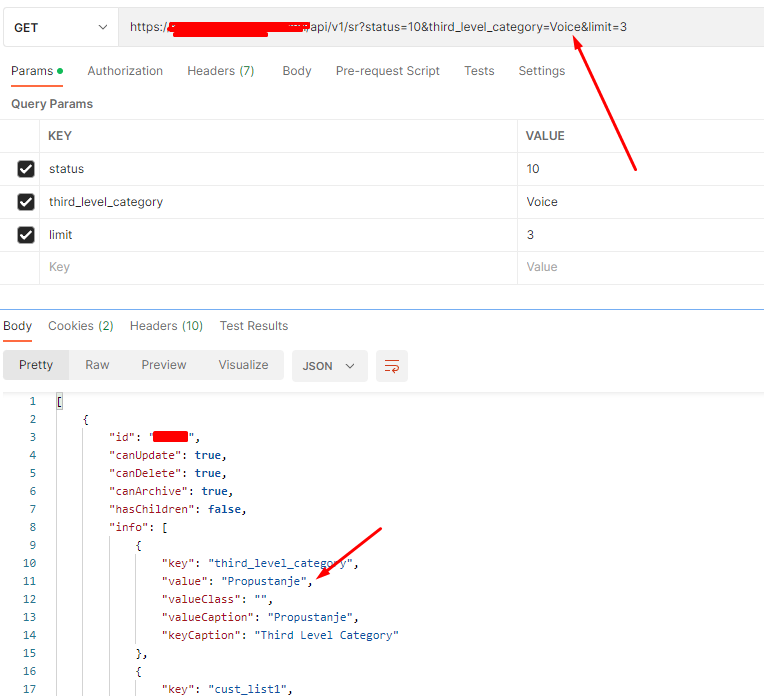Open the Tests tab
The image size is (764, 696).
click(479, 71)
